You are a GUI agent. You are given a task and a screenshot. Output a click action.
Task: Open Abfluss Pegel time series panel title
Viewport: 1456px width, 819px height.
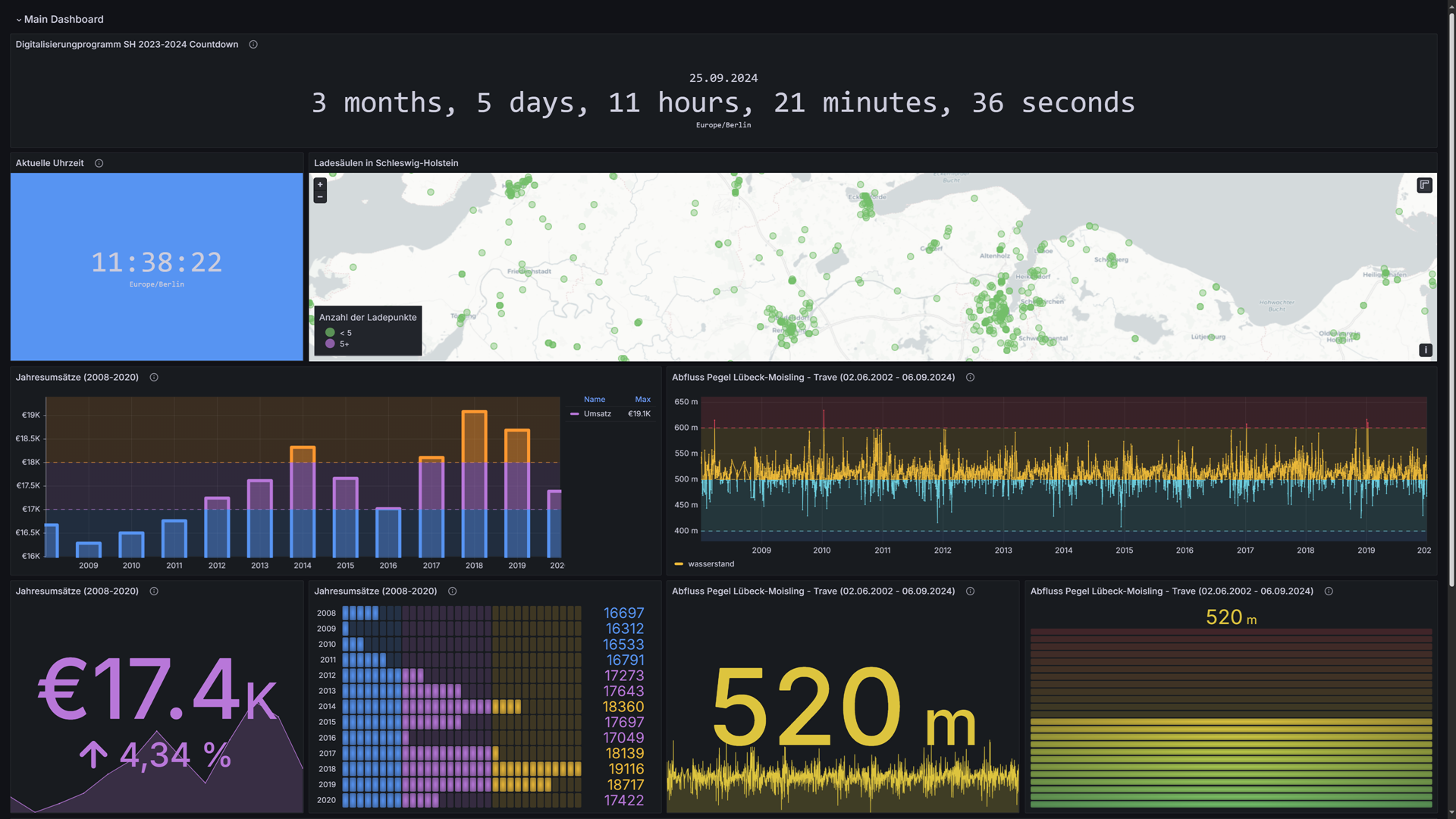tap(813, 377)
